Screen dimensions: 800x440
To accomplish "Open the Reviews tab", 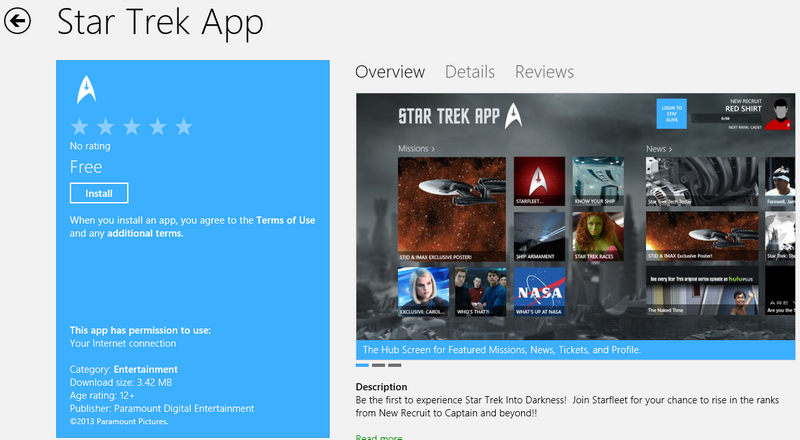I will coord(544,72).
